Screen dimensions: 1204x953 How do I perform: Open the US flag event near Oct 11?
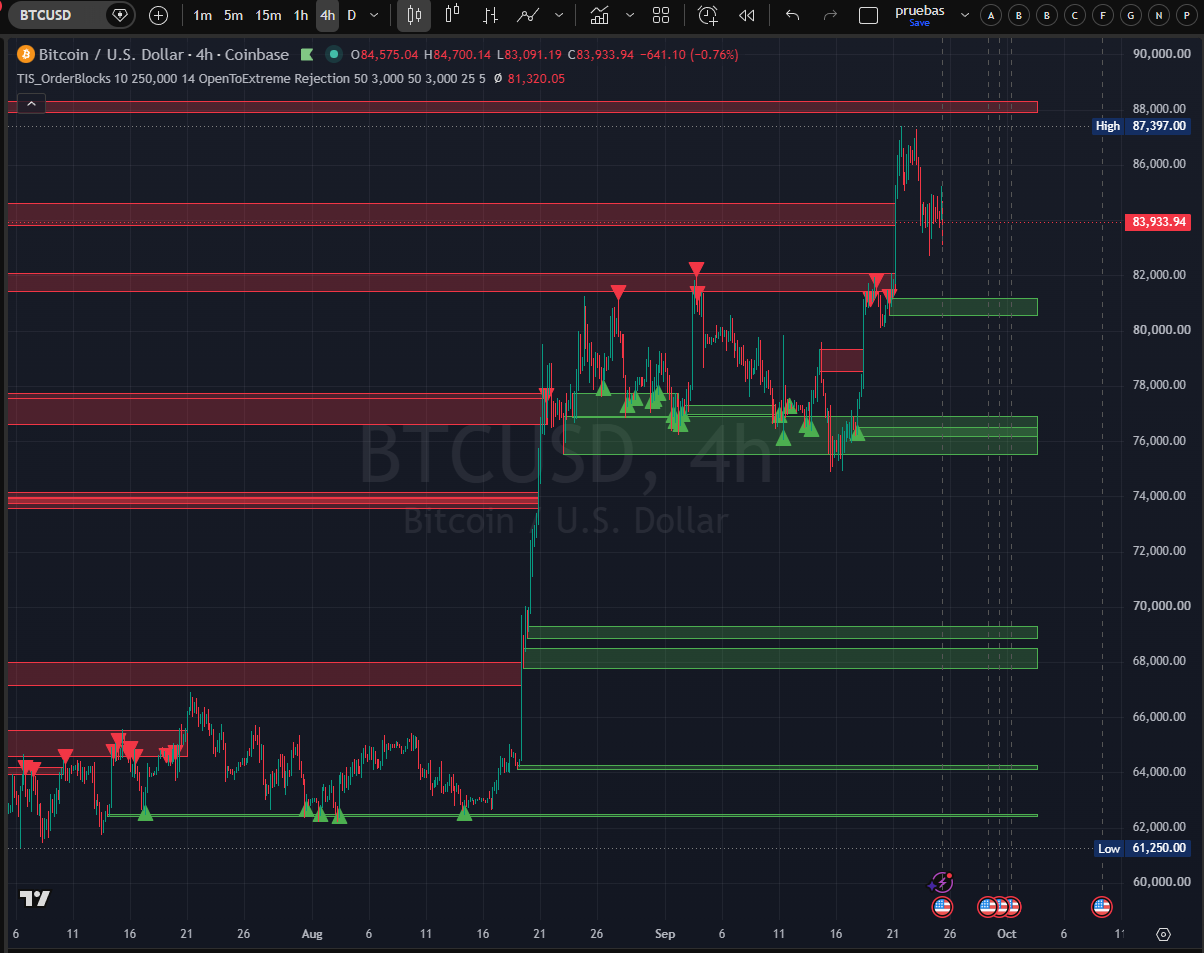[1102, 907]
